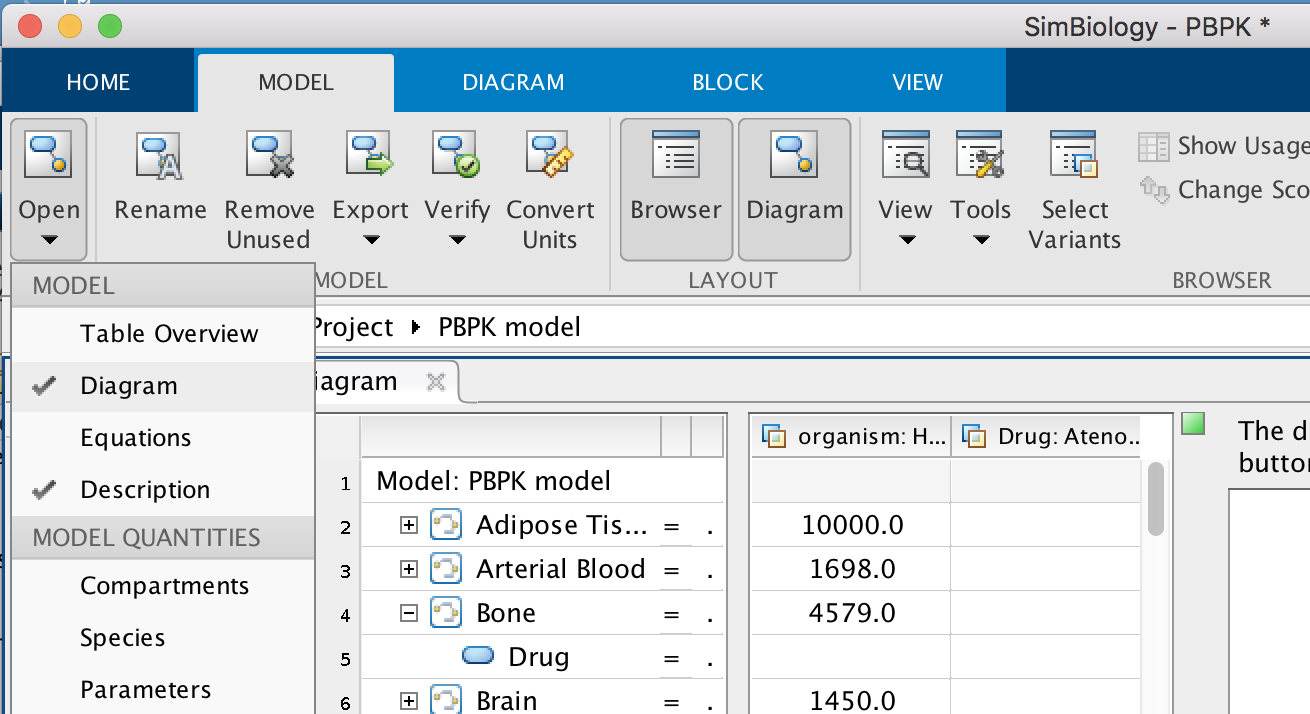The height and width of the screenshot is (714, 1310).
Task: Expand the Adipose Tissue compartment
Action: (x=408, y=525)
